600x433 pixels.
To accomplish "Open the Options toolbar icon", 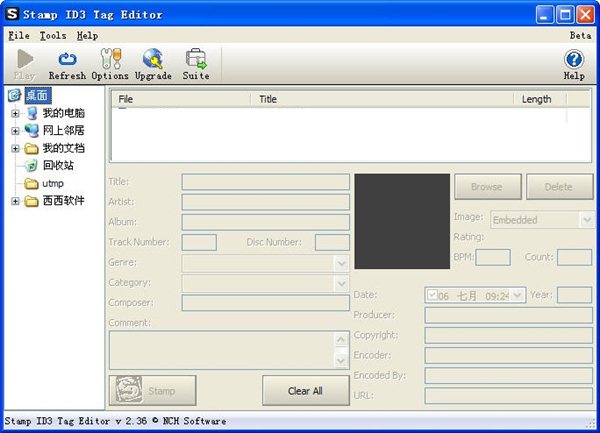I will pyautogui.click(x=110, y=60).
